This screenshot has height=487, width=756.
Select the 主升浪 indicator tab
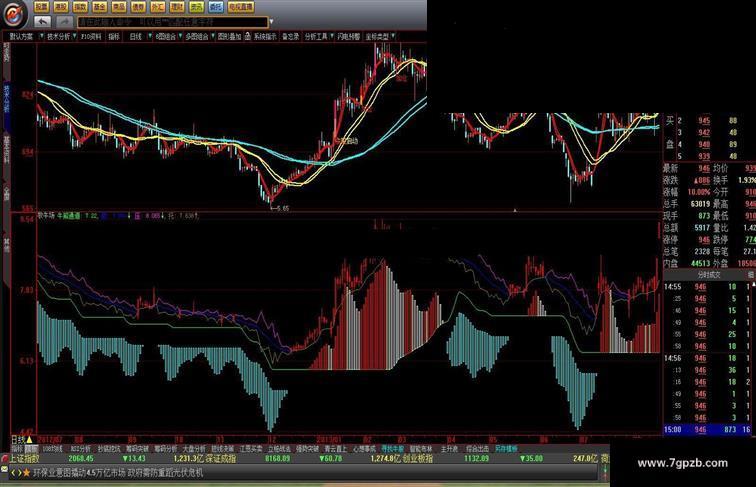pyautogui.click(x=449, y=449)
